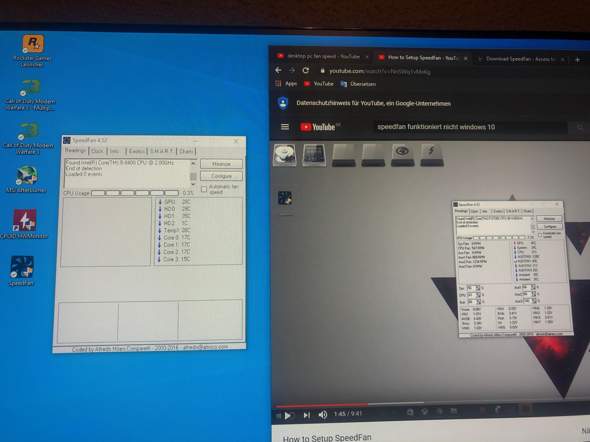Click the GPU temperature reading in SpeedFan

175,202
